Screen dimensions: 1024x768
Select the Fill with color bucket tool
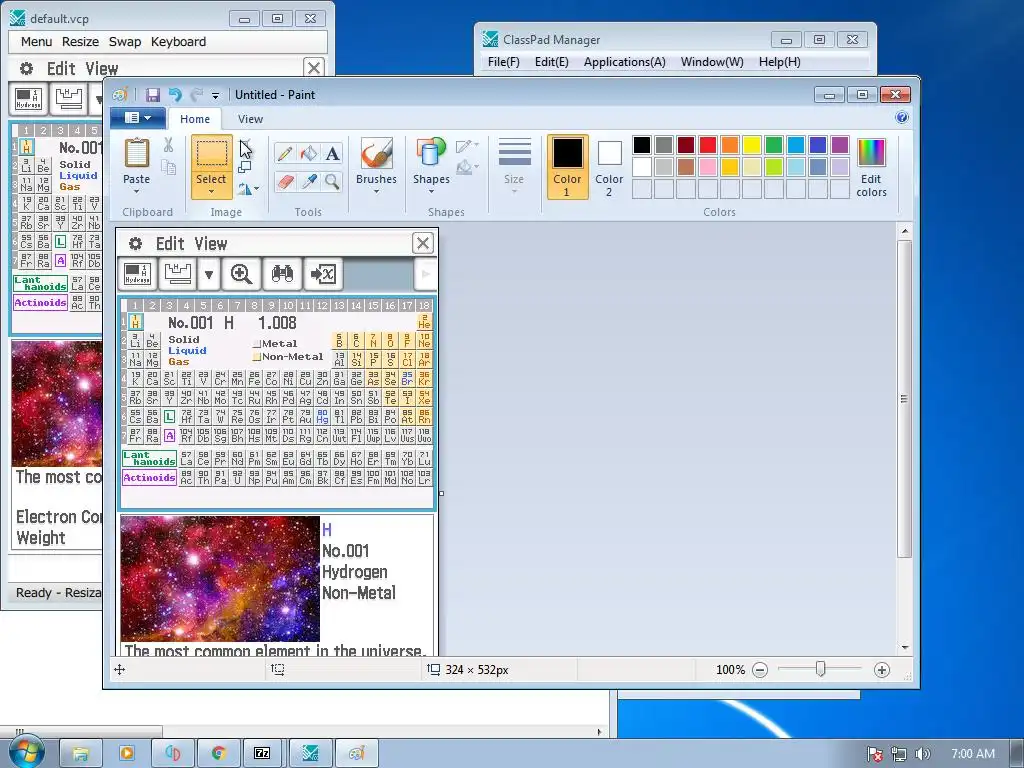pos(308,153)
